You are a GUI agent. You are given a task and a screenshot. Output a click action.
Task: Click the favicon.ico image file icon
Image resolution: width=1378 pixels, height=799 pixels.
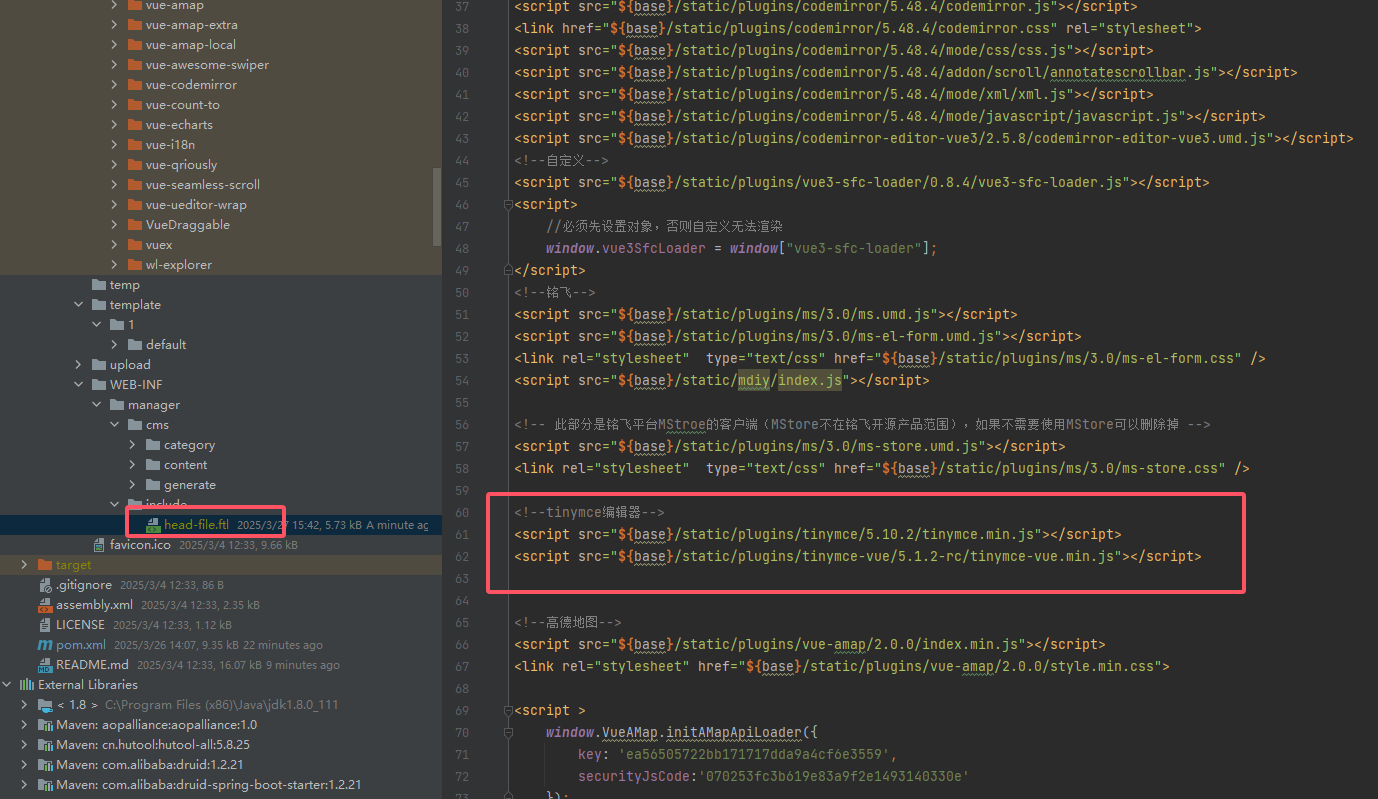[x=99, y=545]
